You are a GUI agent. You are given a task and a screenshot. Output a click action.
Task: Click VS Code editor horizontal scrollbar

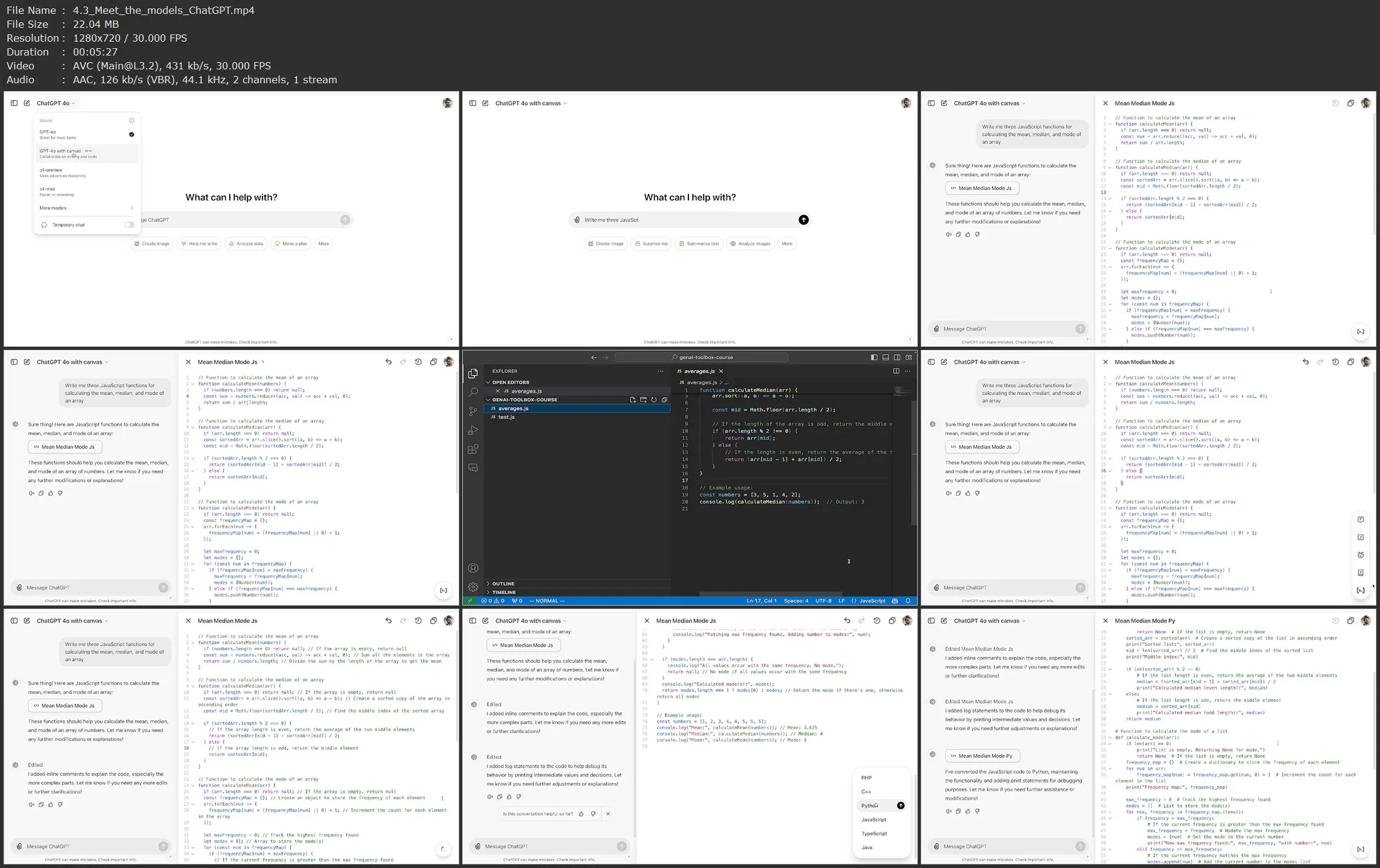(x=770, y=594)
